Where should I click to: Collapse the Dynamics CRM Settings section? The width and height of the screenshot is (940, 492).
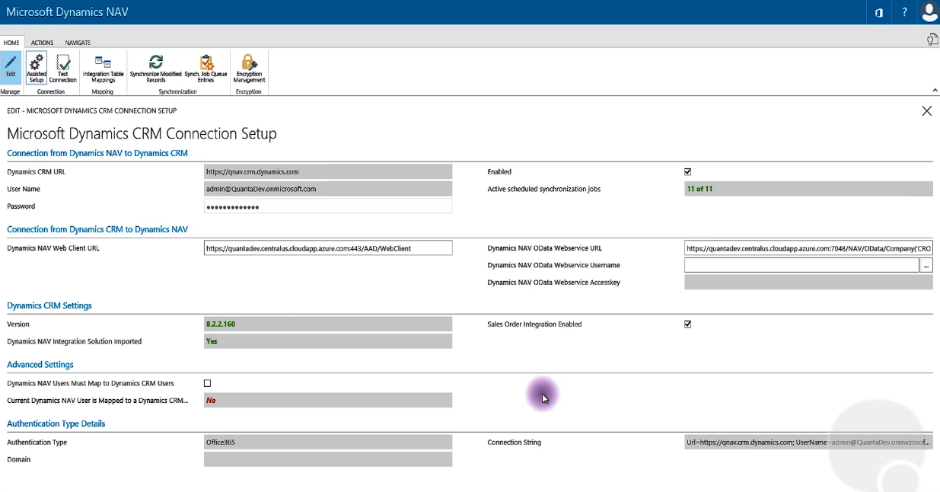[49, 306]
